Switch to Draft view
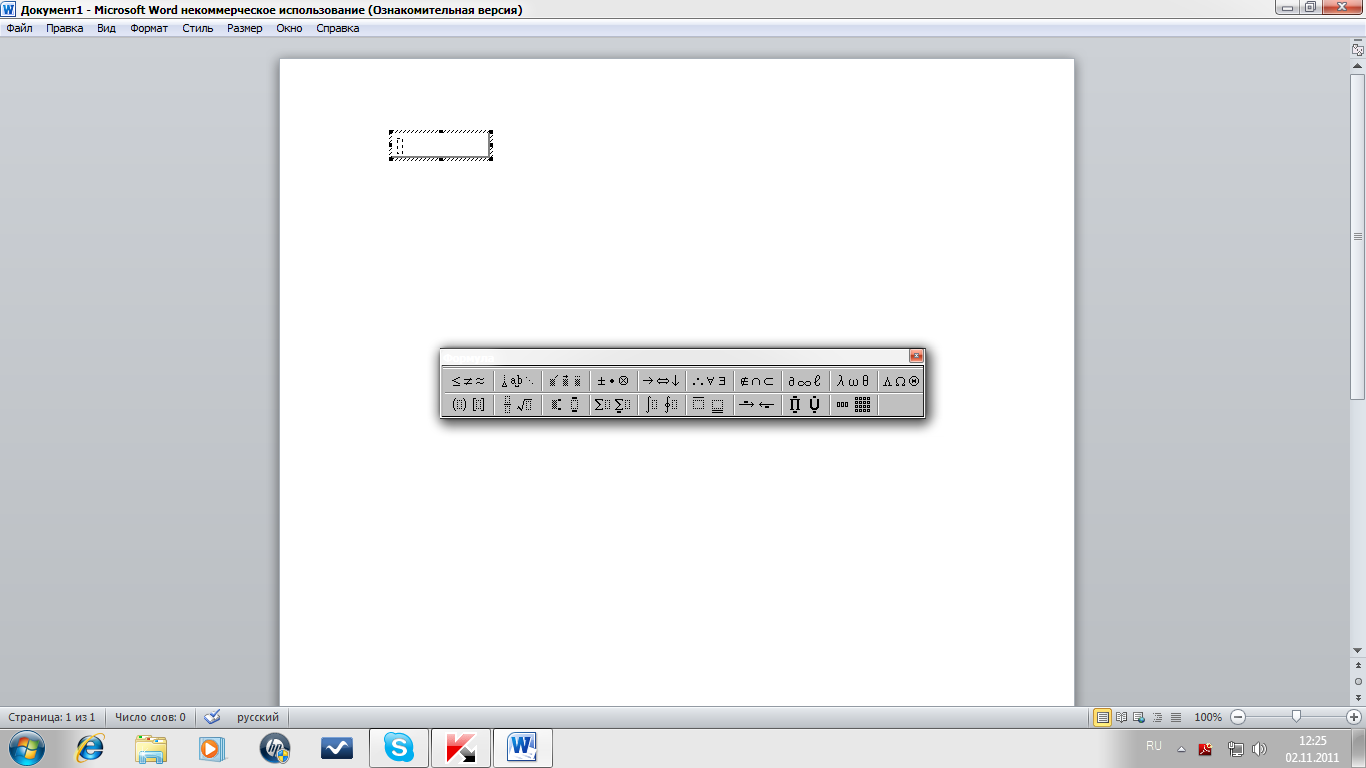Image resolution: width=1366 pixels, height=768 pixels. pyautogui.click(x=1176, y=717)
